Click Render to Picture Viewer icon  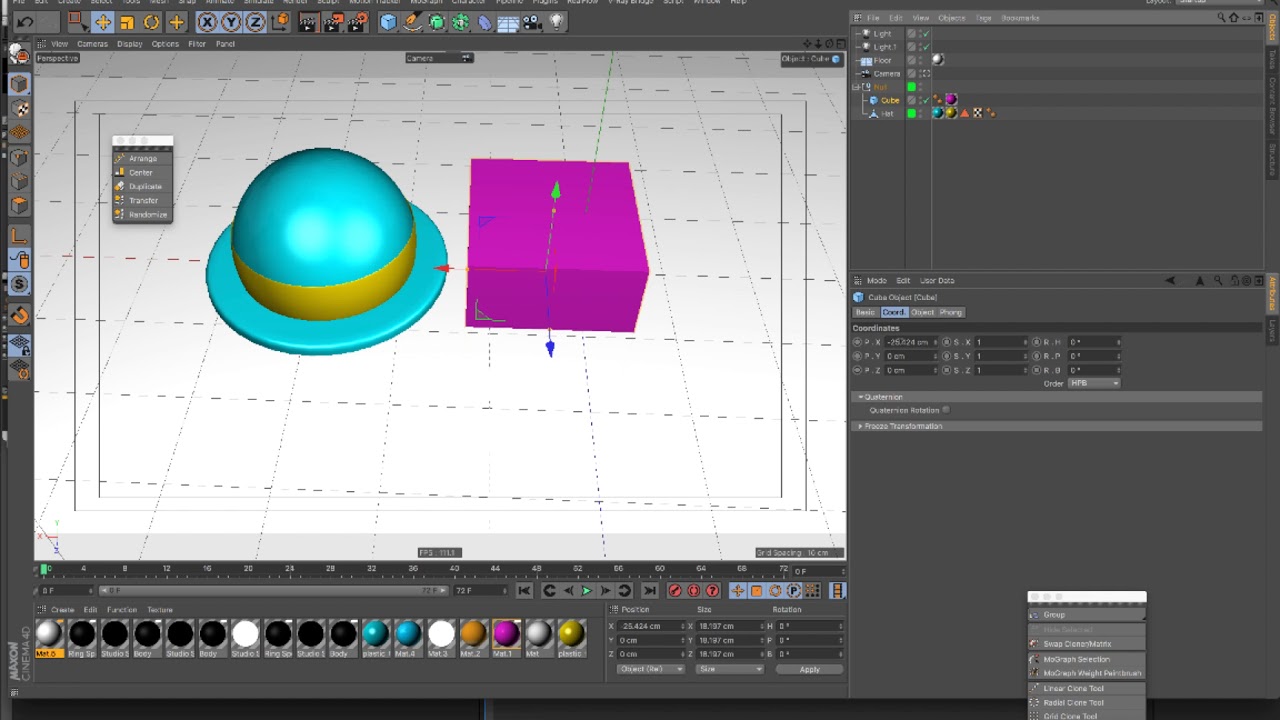[x=333, y=21]
